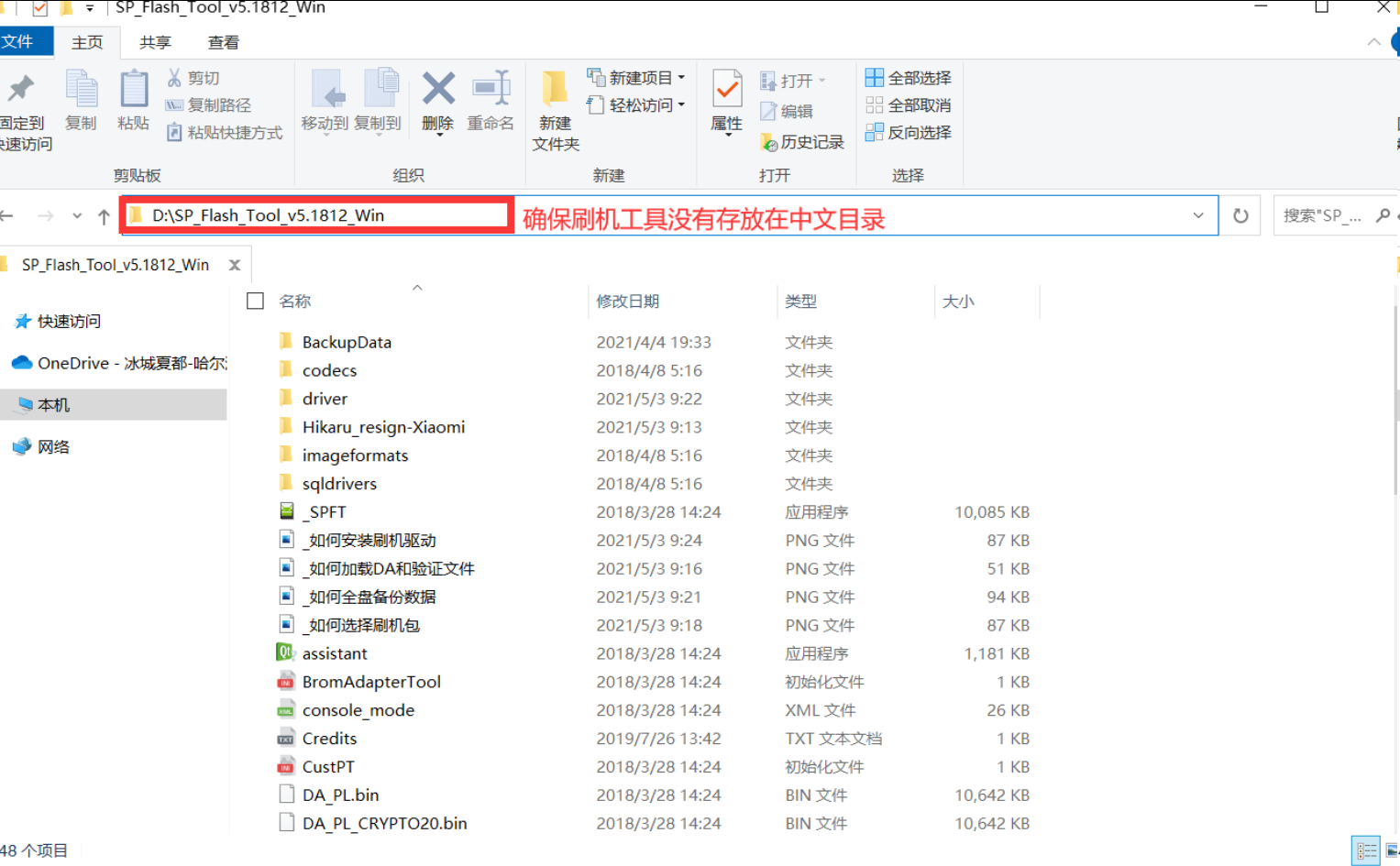Image resolution: width=1400 pixels, height=866 pixels.
Task: Select the Cut (剪切) tool
Action: [193, 77]
